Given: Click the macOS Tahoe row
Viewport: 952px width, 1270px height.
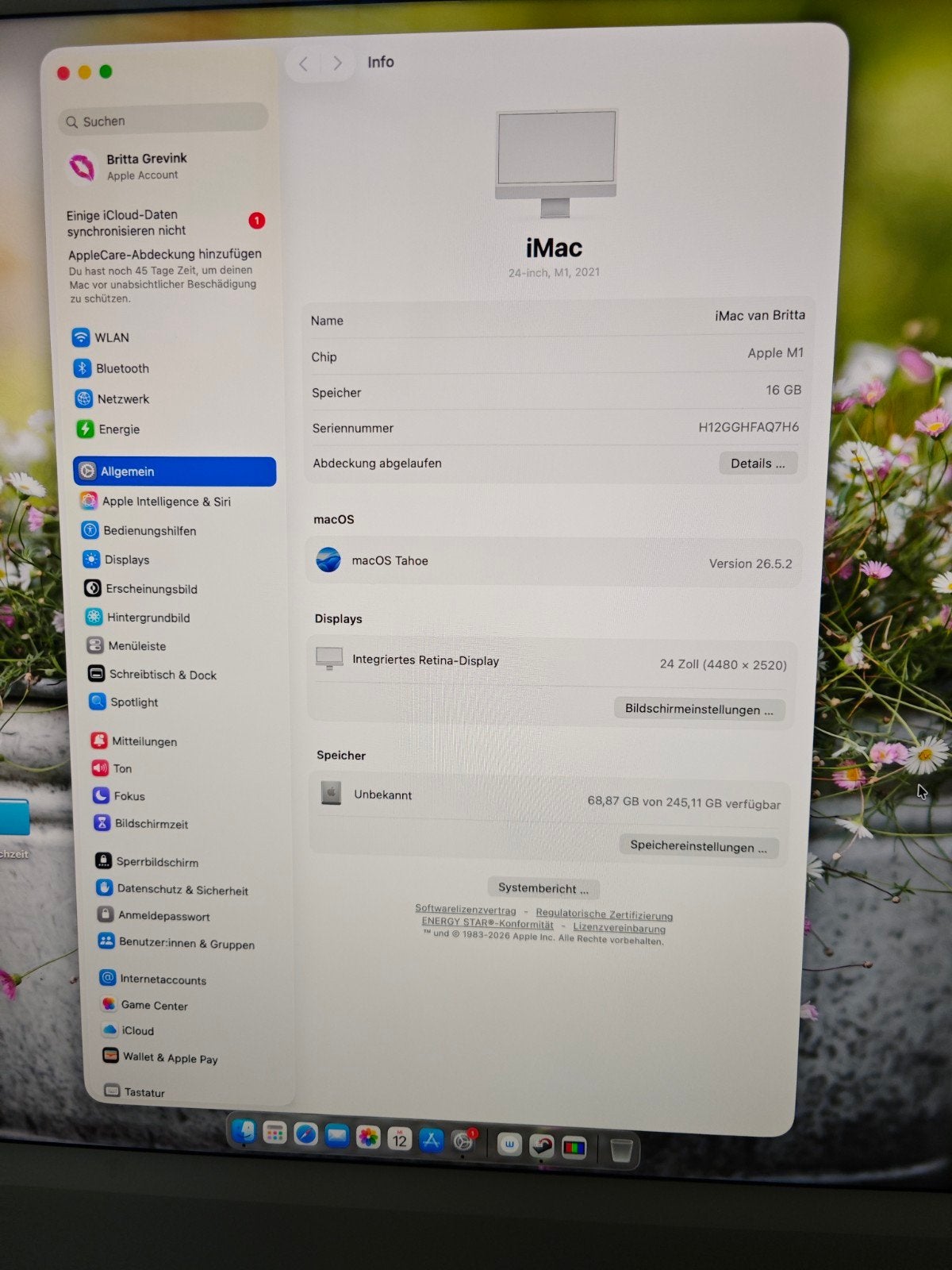Looking at the screenshot, I should point(554,561).
